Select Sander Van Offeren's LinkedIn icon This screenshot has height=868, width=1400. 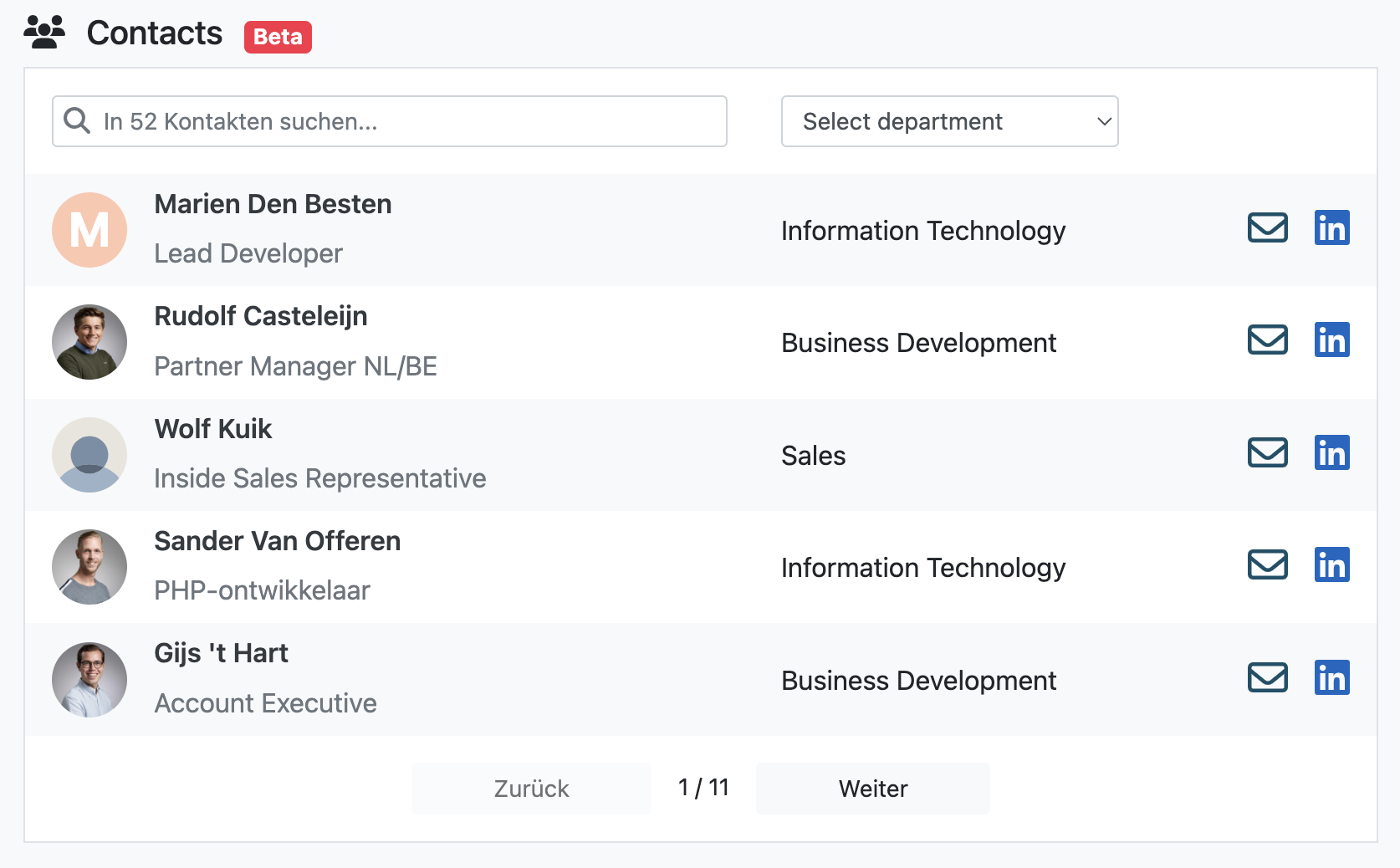pyautogui.click(x=1332, y=564)
